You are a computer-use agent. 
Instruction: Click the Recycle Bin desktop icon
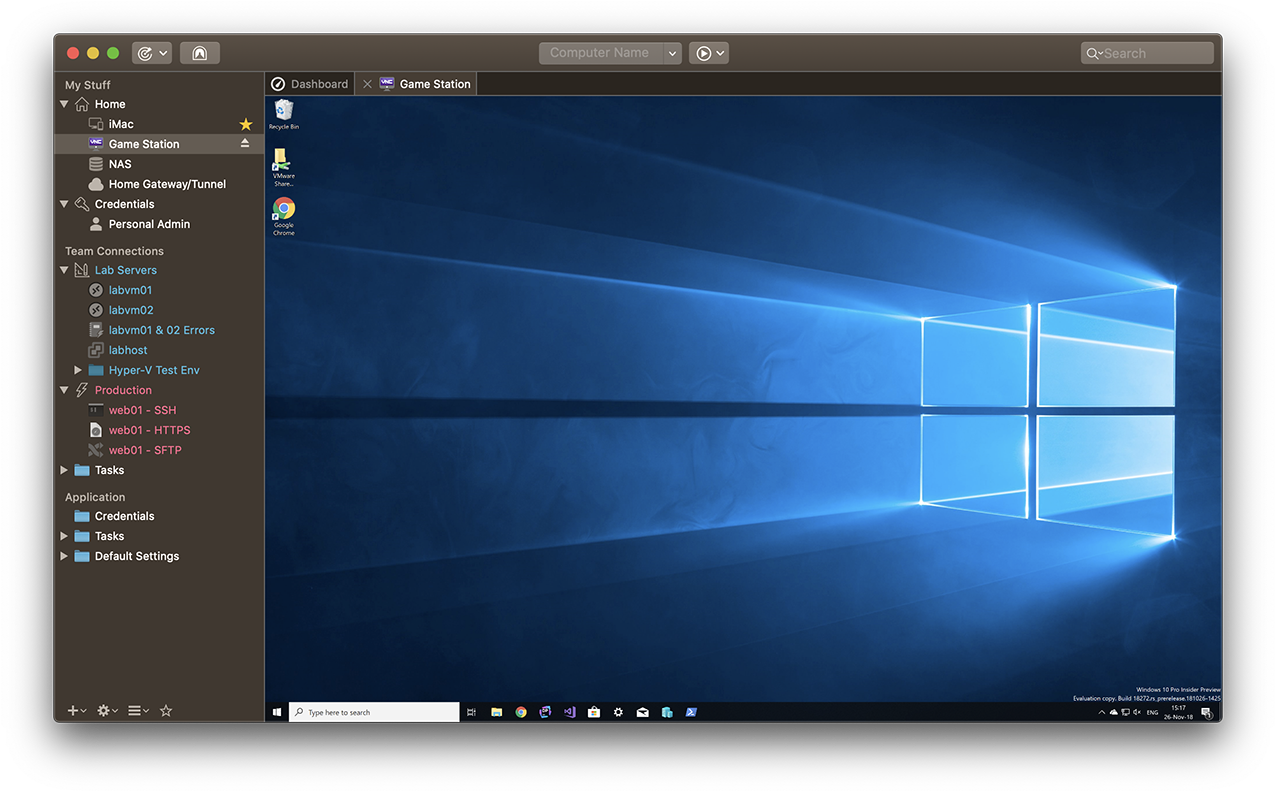click(284, 115)
